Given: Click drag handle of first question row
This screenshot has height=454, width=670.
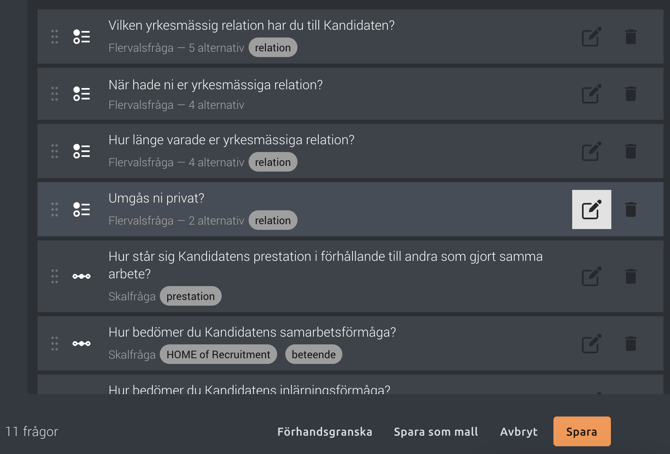Looking at the screenshot, I should [x=54, y=37].
